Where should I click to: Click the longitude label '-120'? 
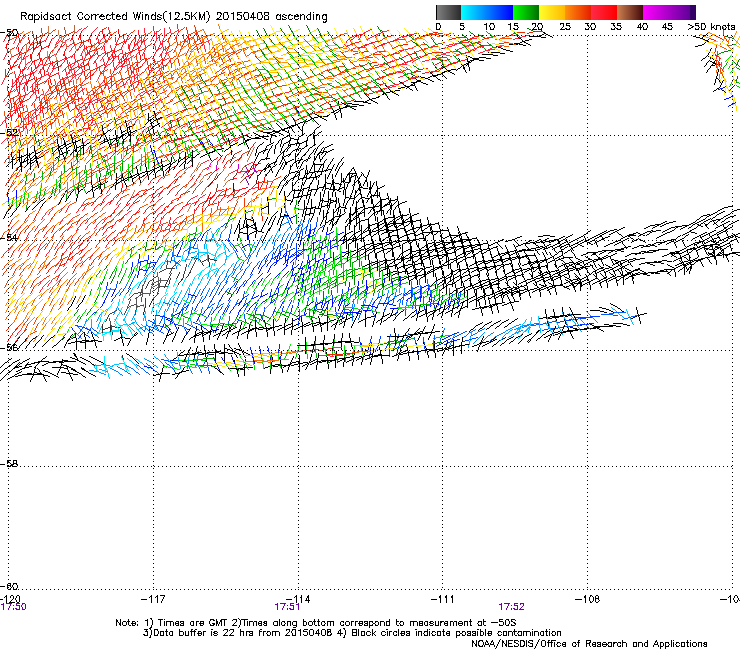click(12, 599)
